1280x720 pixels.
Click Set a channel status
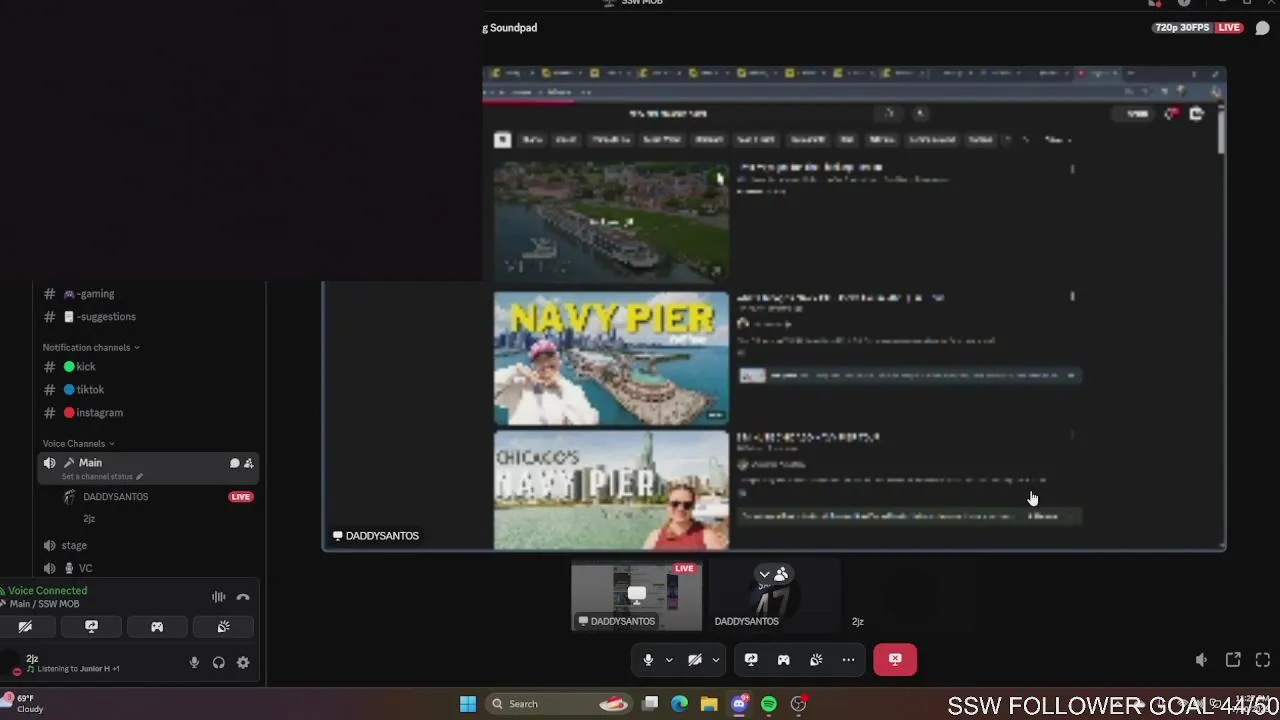(x=102, y=477)
